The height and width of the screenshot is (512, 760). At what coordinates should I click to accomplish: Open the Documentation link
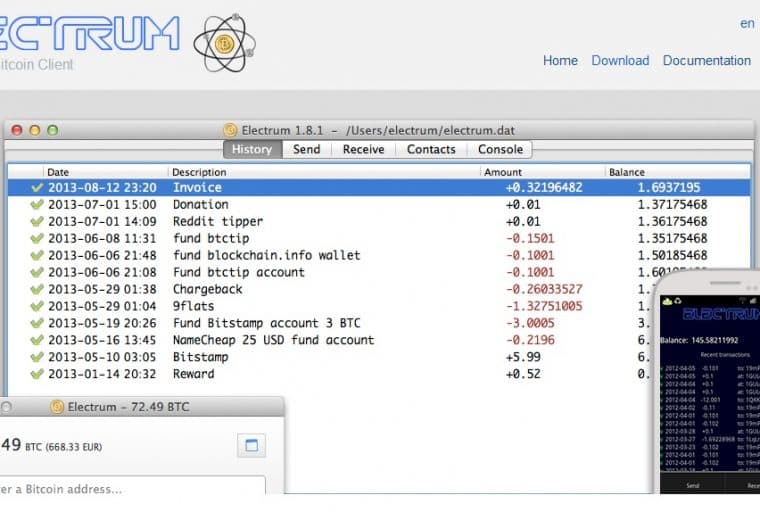pyautogui.click(x=707, y=61)
